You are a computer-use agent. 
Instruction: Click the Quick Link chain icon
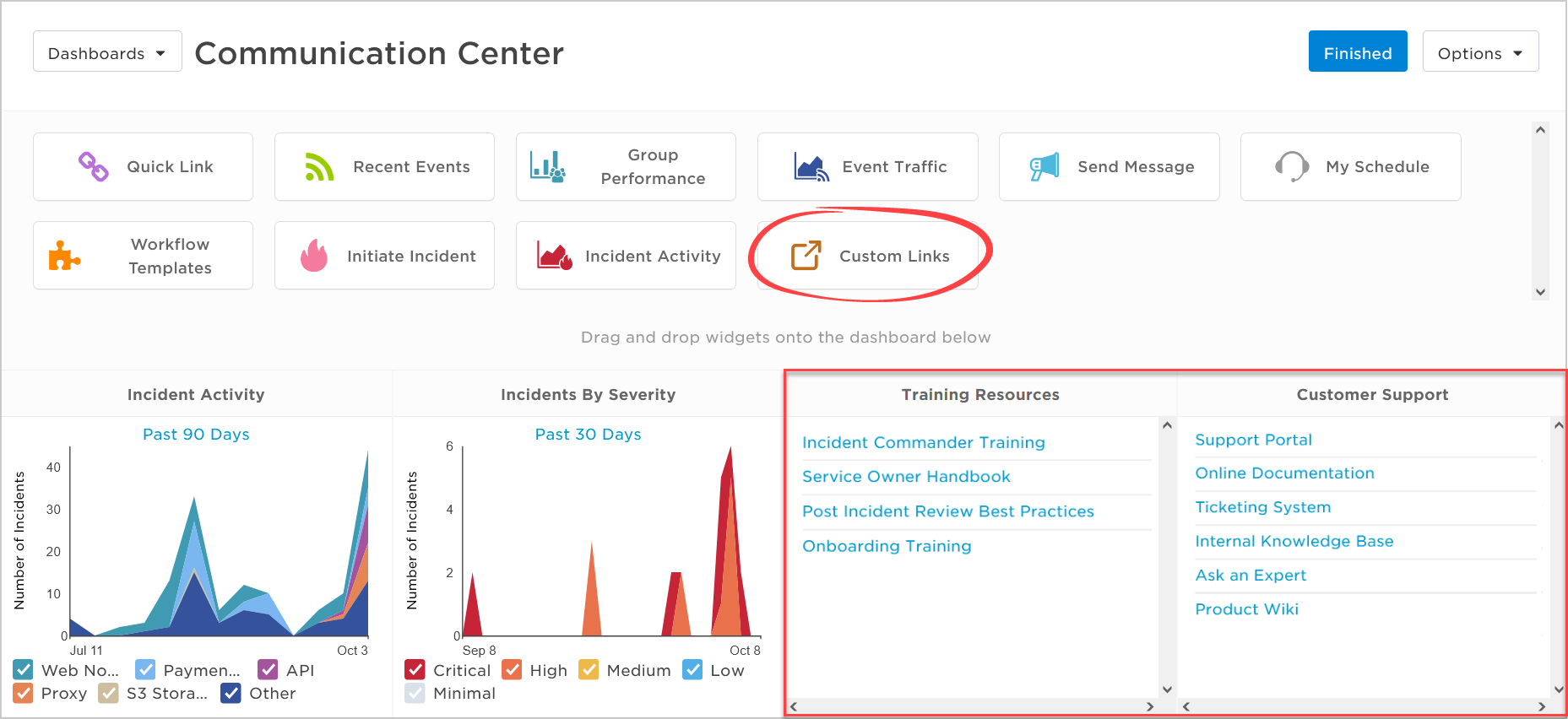pyautogui.click(x=94, y=166)
